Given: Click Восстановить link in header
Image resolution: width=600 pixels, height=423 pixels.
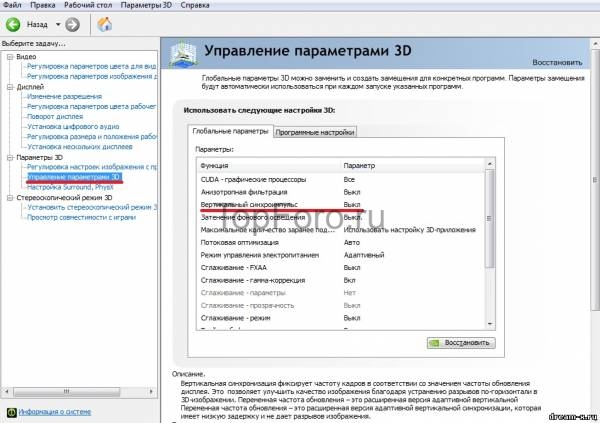Looking at the screenshot, I should tap(557, 62).
